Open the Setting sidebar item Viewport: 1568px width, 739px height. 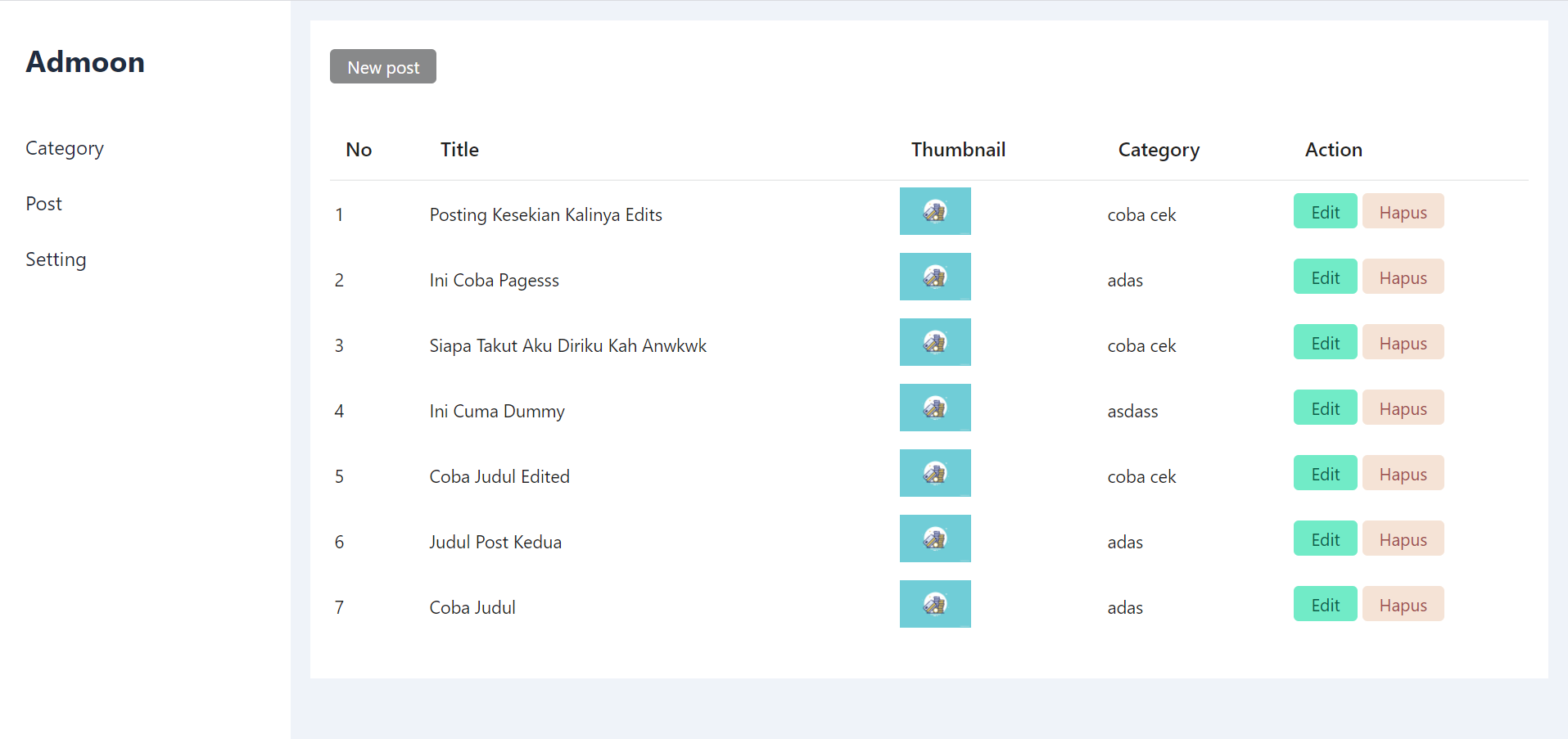point(56,259)
